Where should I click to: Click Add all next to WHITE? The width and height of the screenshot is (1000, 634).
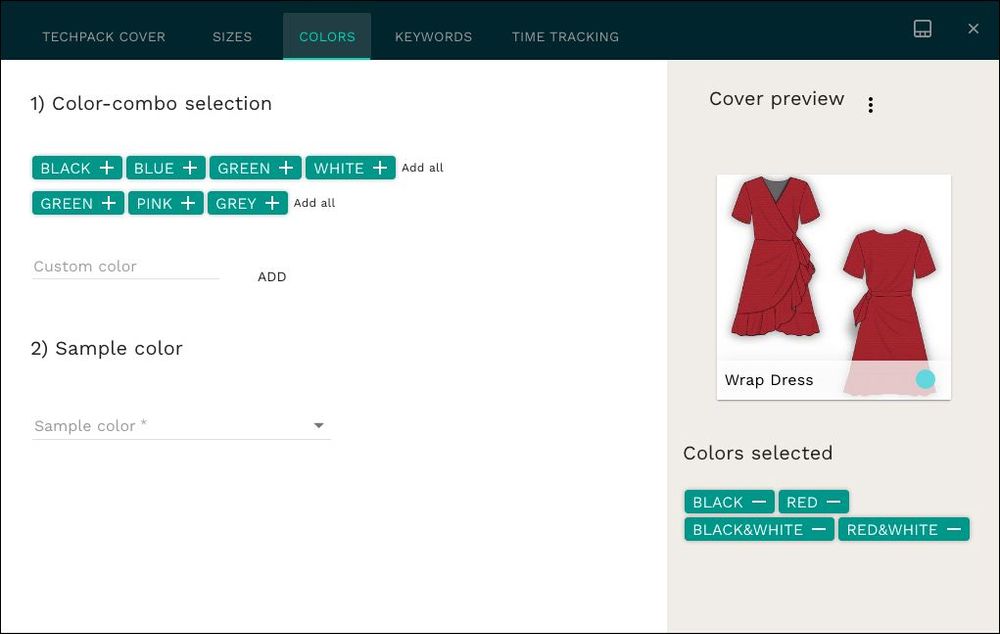(422, 167)
